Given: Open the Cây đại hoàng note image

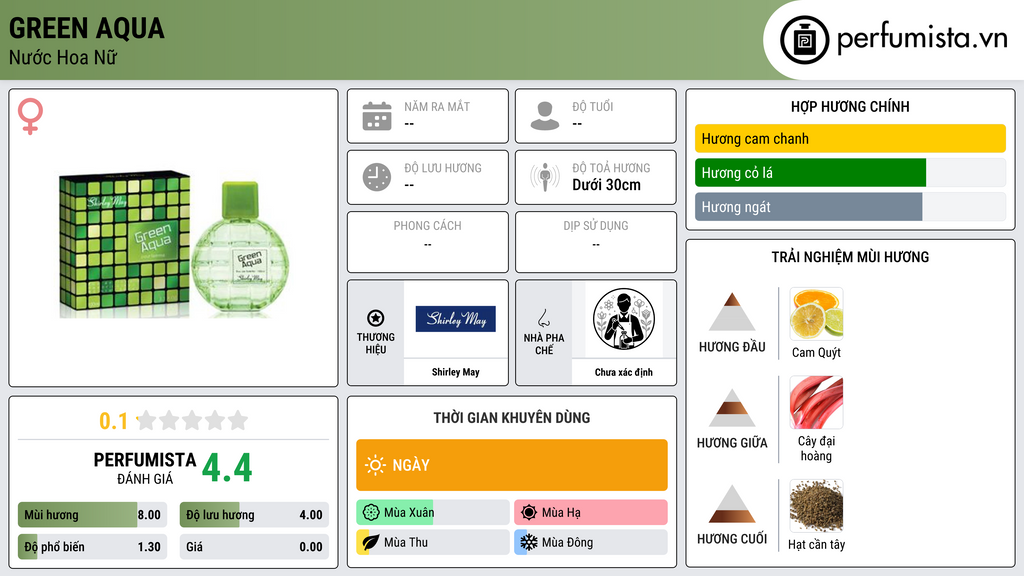Looking at the screenshot, I should [816, 402].
